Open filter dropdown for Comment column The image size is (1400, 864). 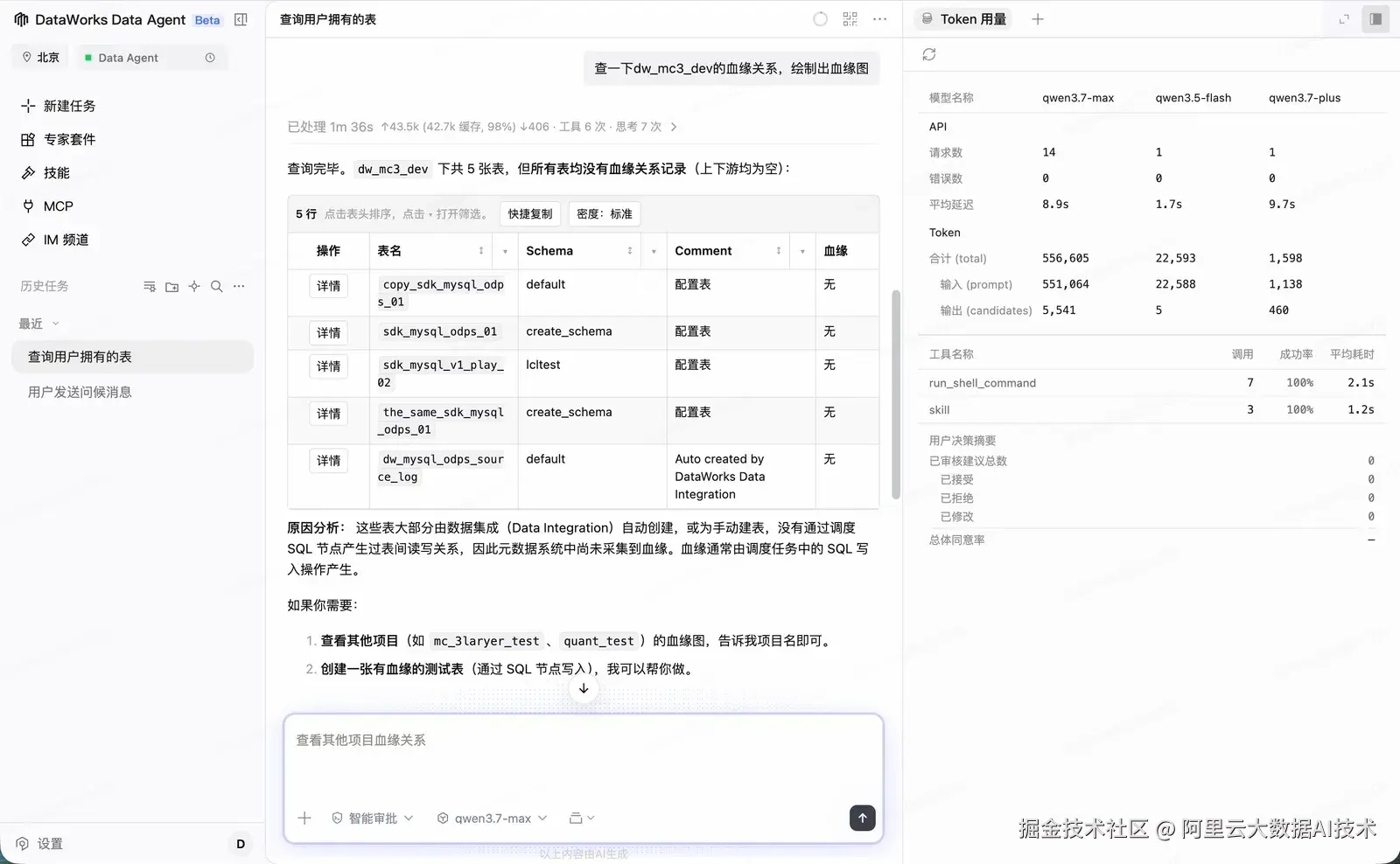pyautogui.click(x=802, y=252)
